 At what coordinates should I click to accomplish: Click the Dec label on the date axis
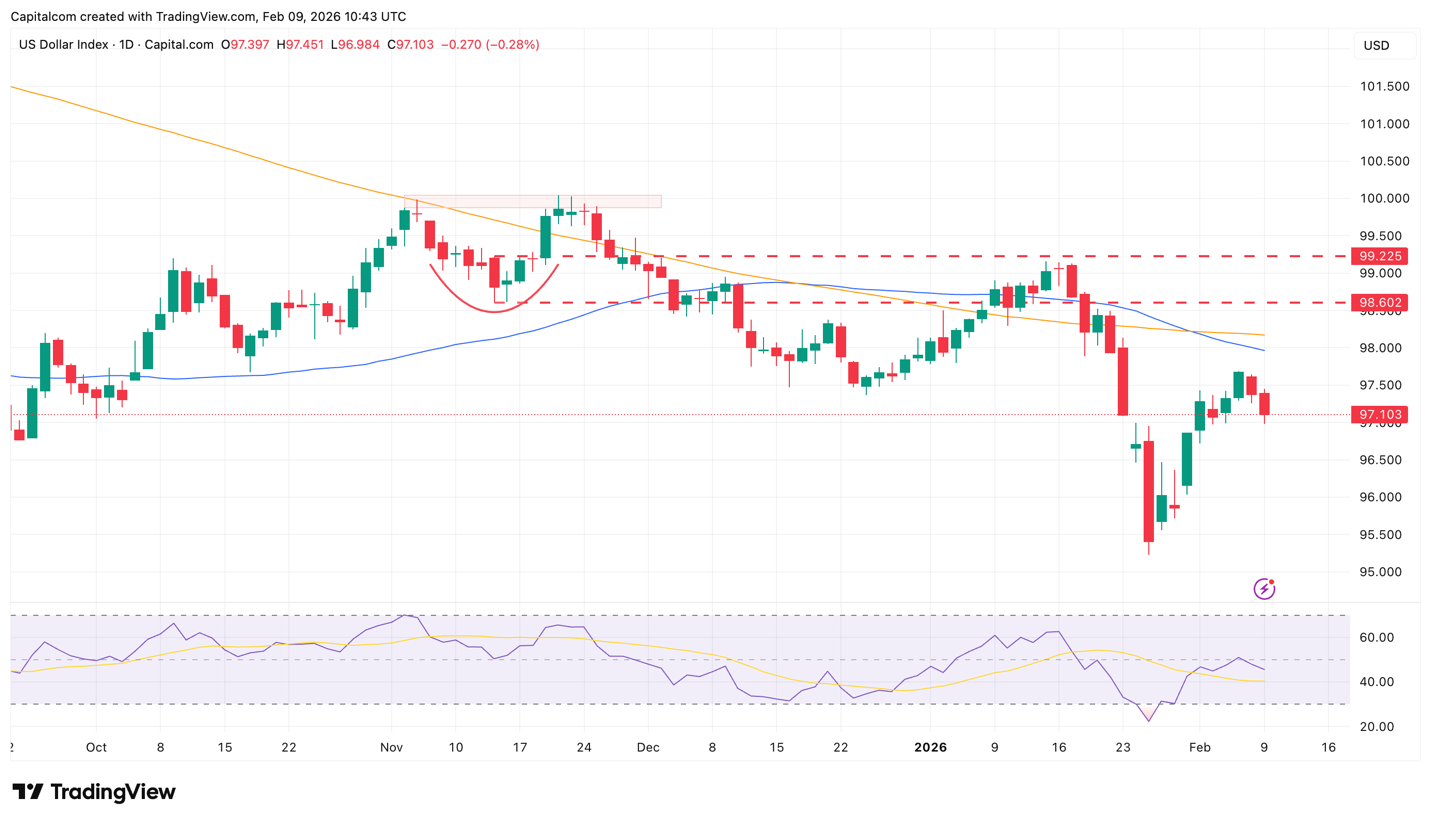pyautogui.click(x=648, y=747)
